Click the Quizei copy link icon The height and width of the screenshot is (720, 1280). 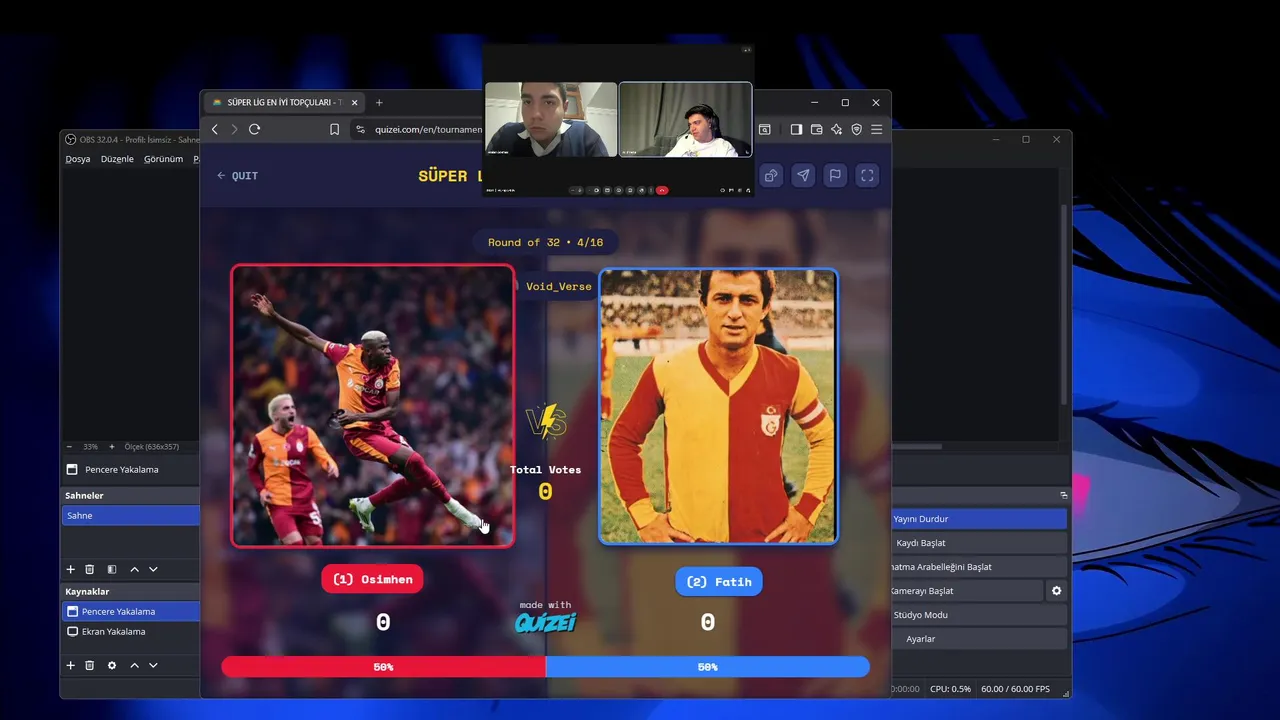pos(771,175)
